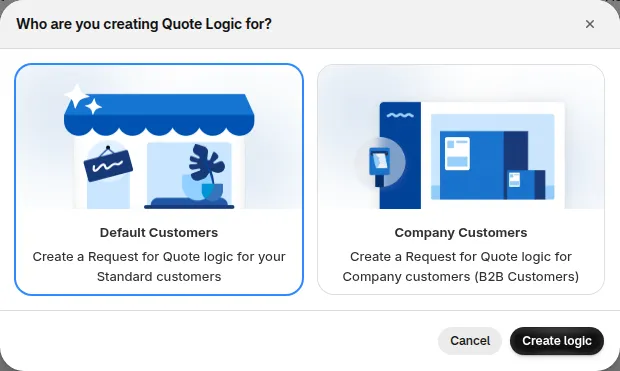Click the Standard customers description text
The image size is (620, 371).
(x=159, y=267)
